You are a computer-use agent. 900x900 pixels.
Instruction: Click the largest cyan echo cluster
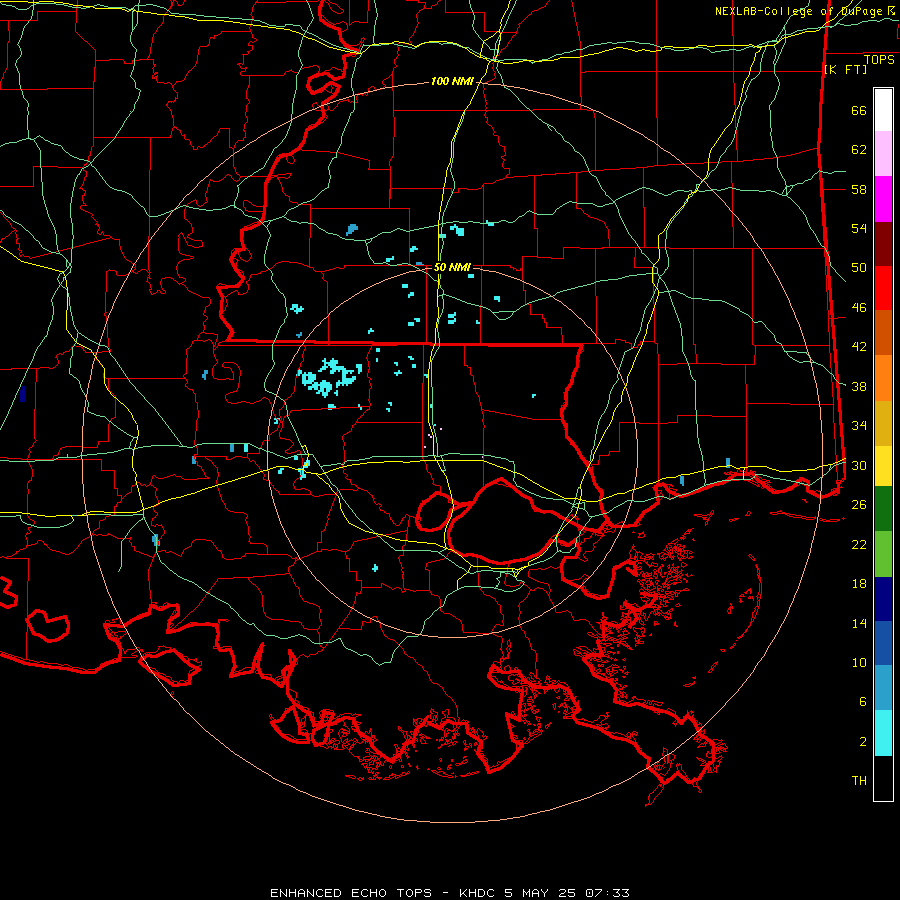click(329, 377)
